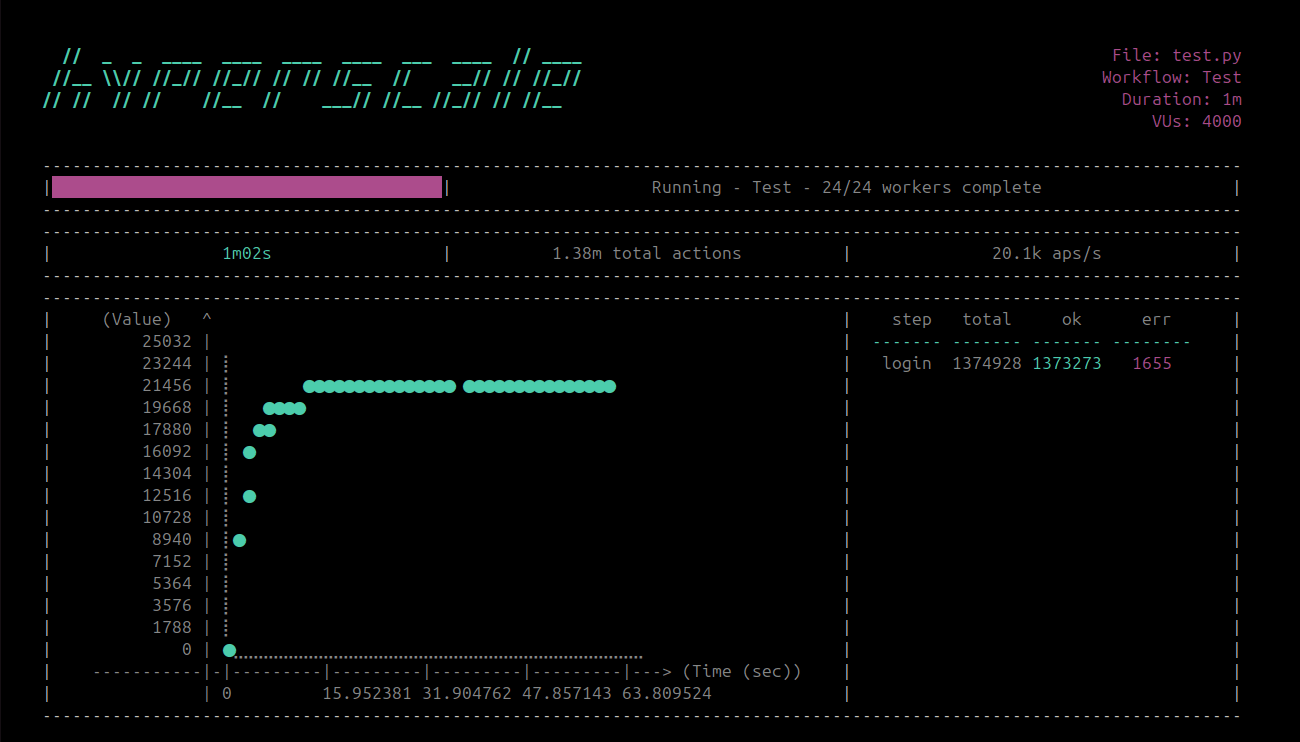Click the 1.38m total actions counter

tap(648, 253)
